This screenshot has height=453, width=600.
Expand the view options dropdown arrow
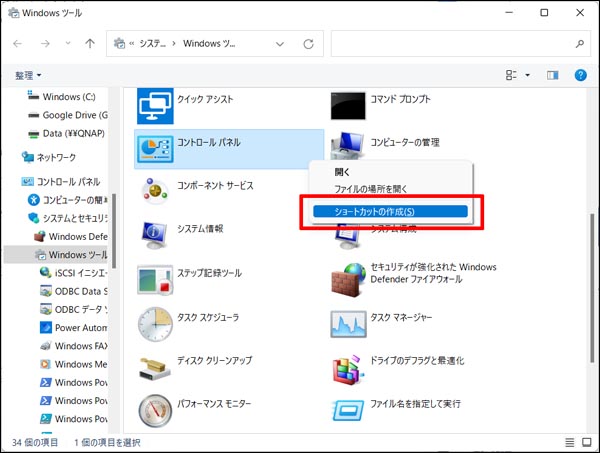[526, 75]
